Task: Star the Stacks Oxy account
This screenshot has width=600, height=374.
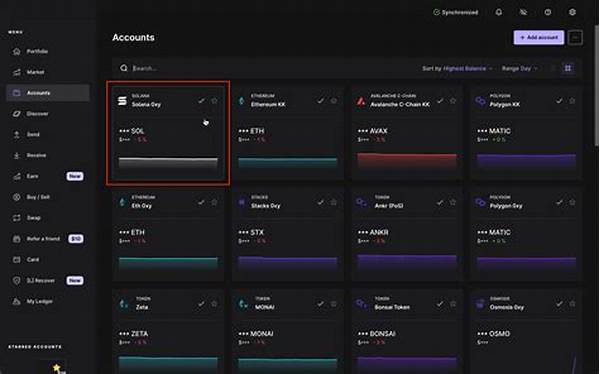Action: point(334,202)
